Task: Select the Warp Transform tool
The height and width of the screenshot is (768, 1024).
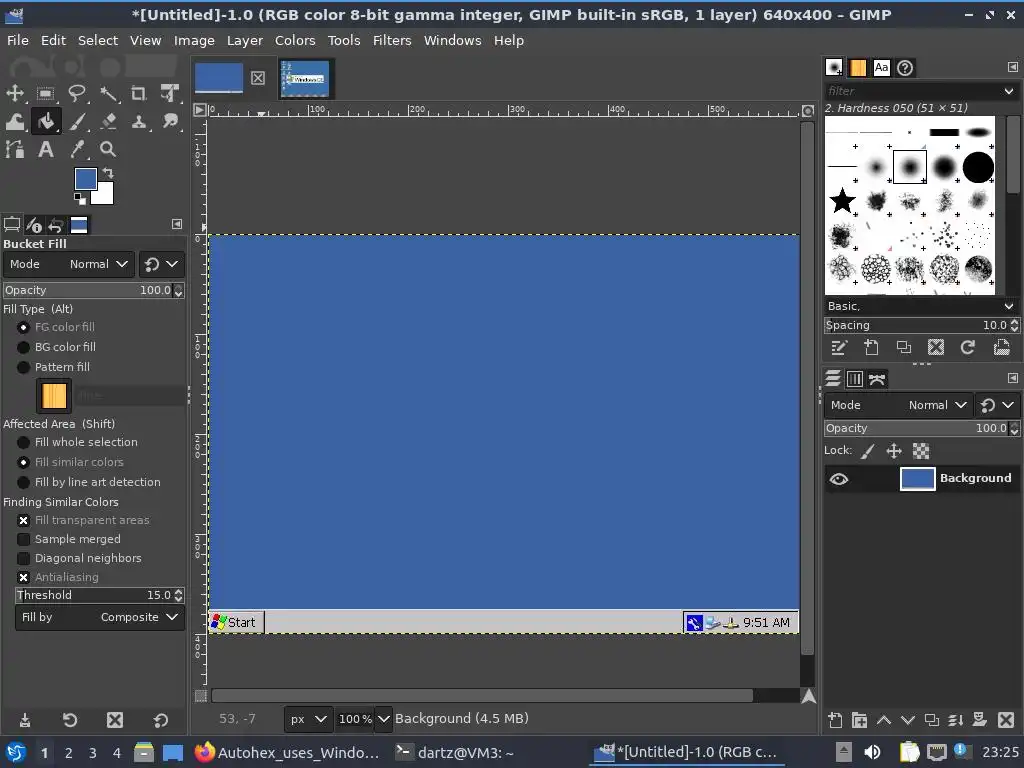Action: tap(14, 121)
